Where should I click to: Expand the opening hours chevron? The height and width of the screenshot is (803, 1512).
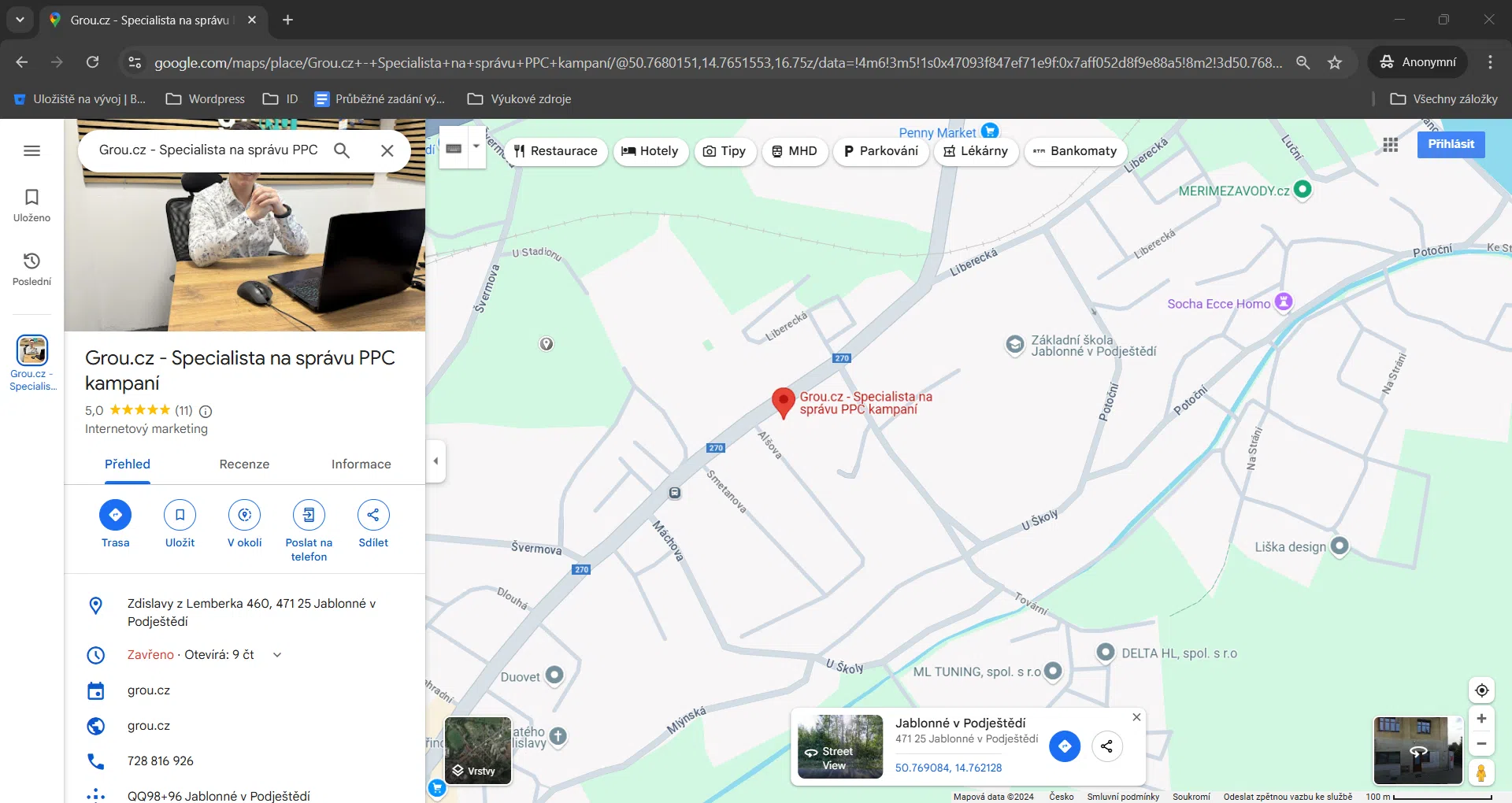tap(277, 655)
